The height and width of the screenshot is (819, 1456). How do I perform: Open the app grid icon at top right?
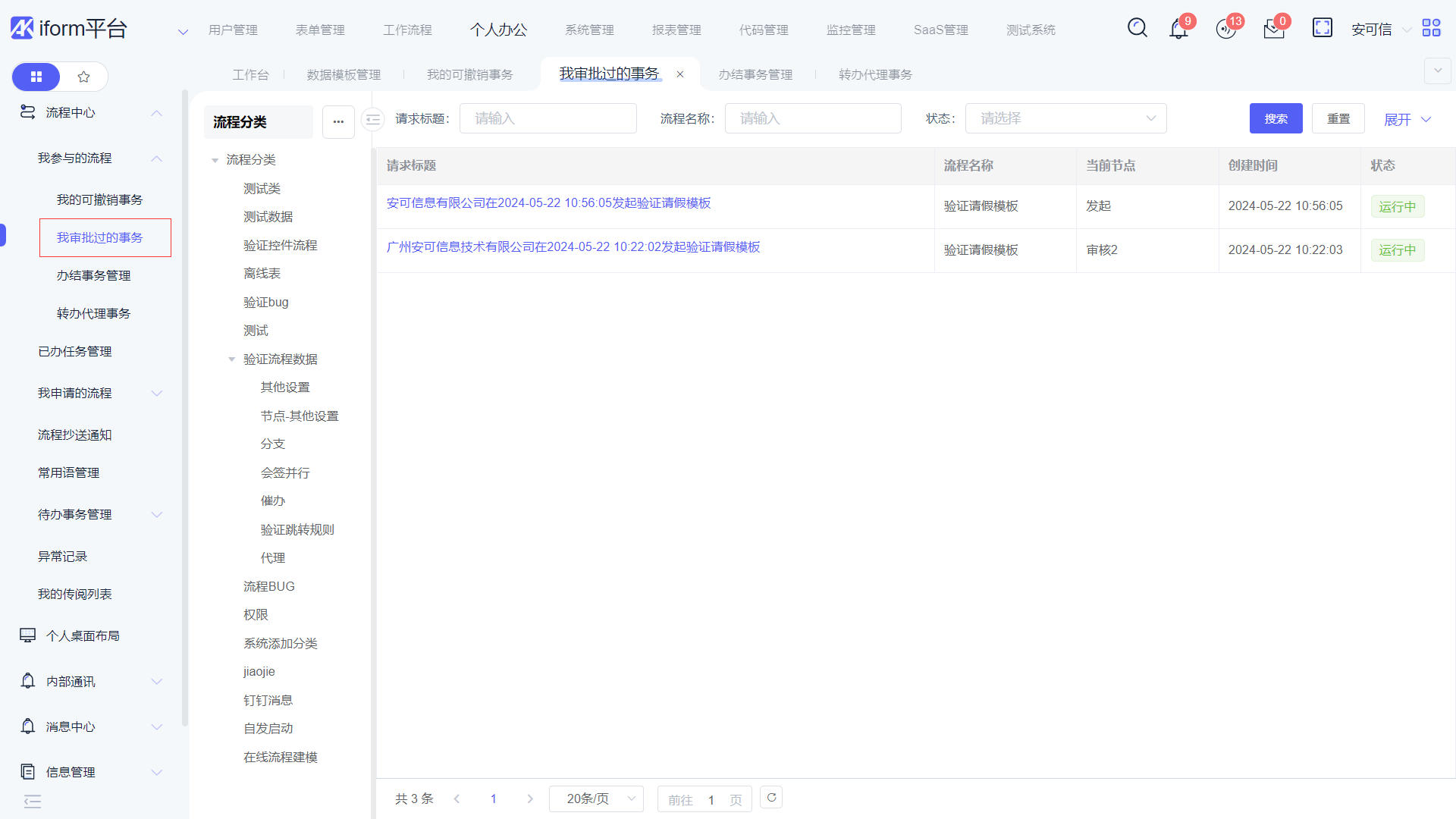(x=1431, y=28)
